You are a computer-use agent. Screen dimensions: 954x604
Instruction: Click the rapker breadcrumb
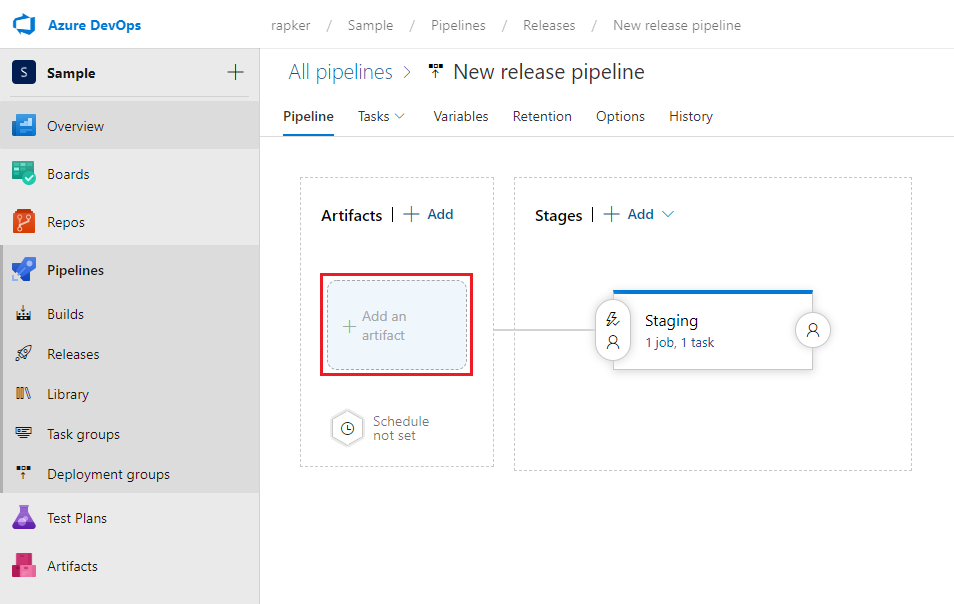tap(291, 26)
